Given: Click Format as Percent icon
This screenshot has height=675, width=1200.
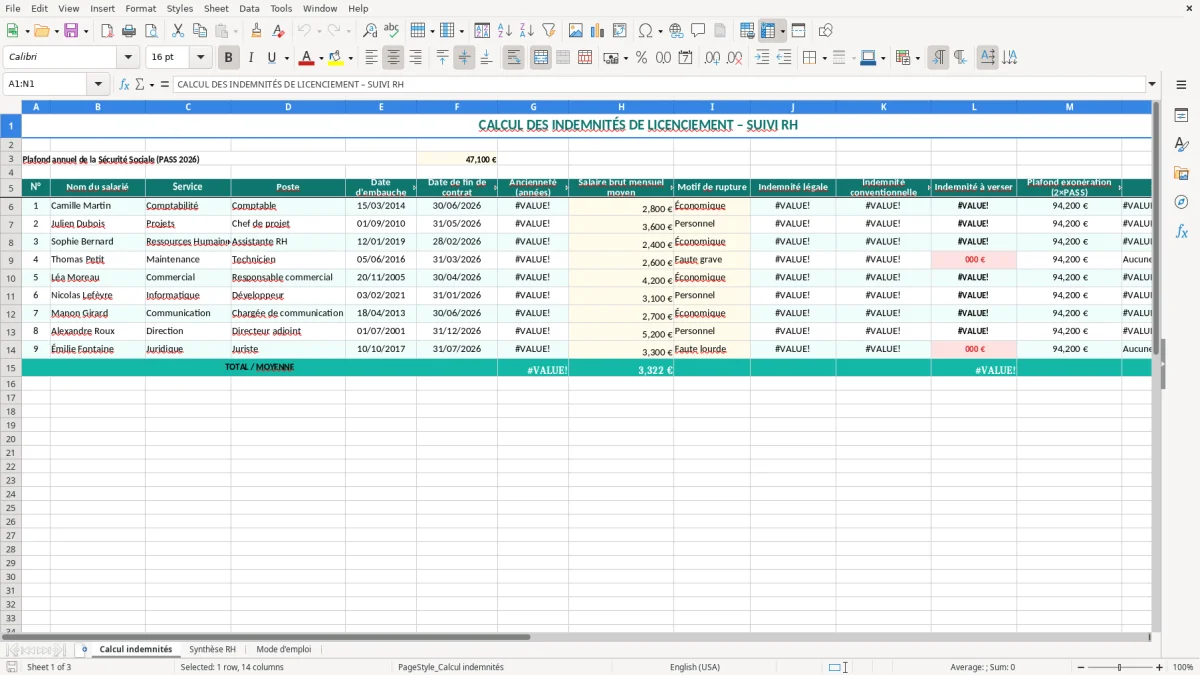Looking at the screenshot, I should 642,58.
